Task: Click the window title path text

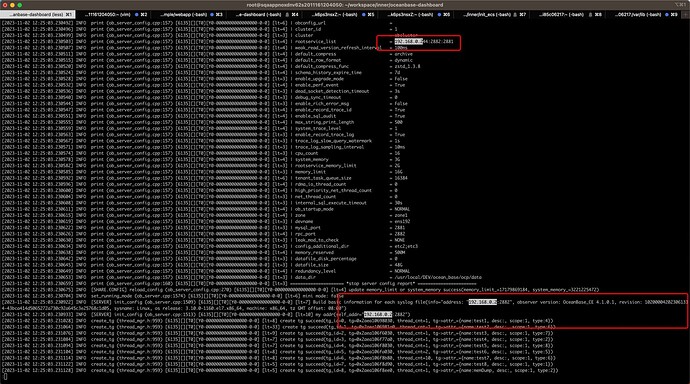Action: coord(345,5)
